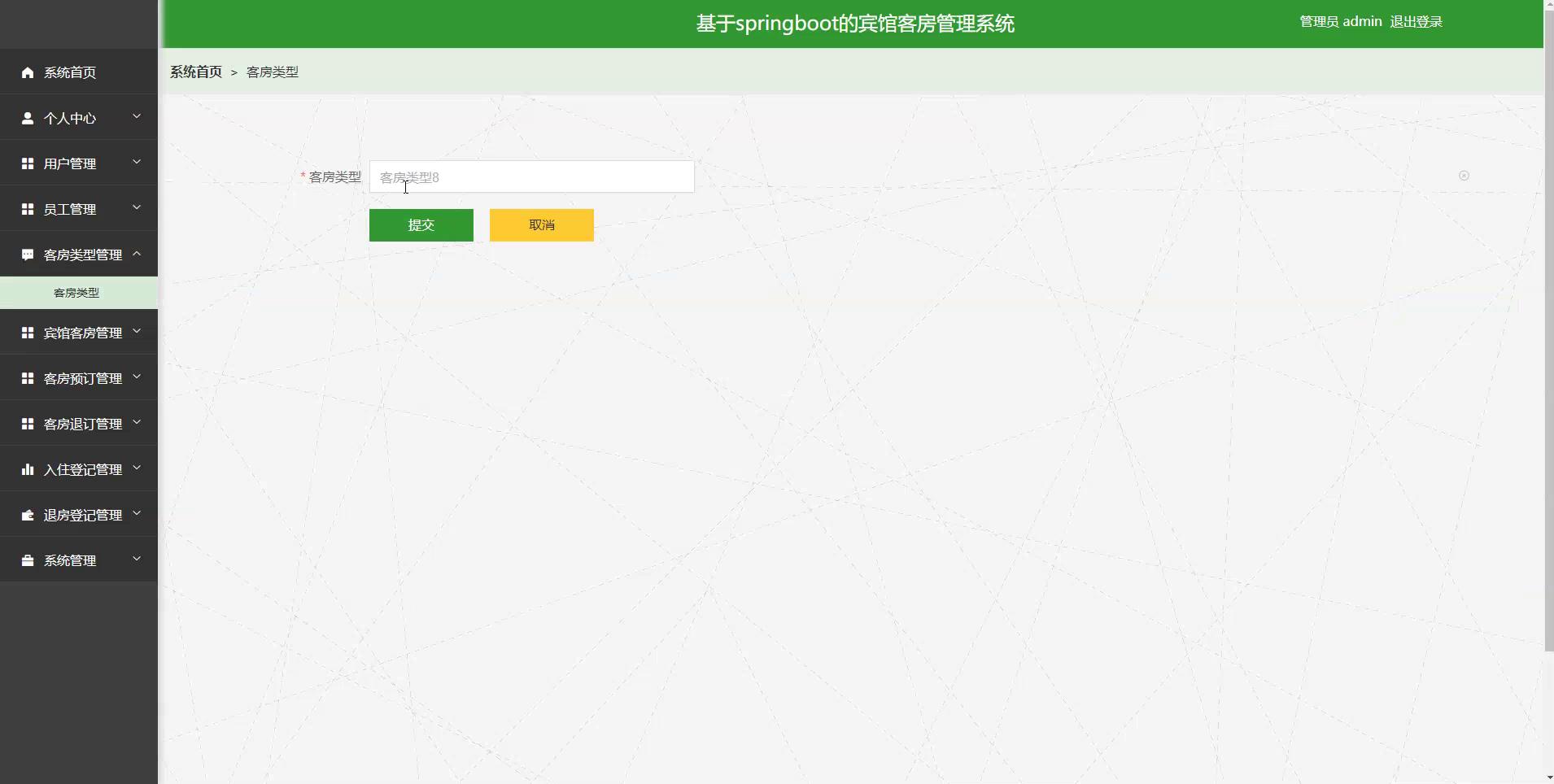1554x784 pixels.
Task: Click 系统首页 in the breadcrumb
Action: point(196,72)
